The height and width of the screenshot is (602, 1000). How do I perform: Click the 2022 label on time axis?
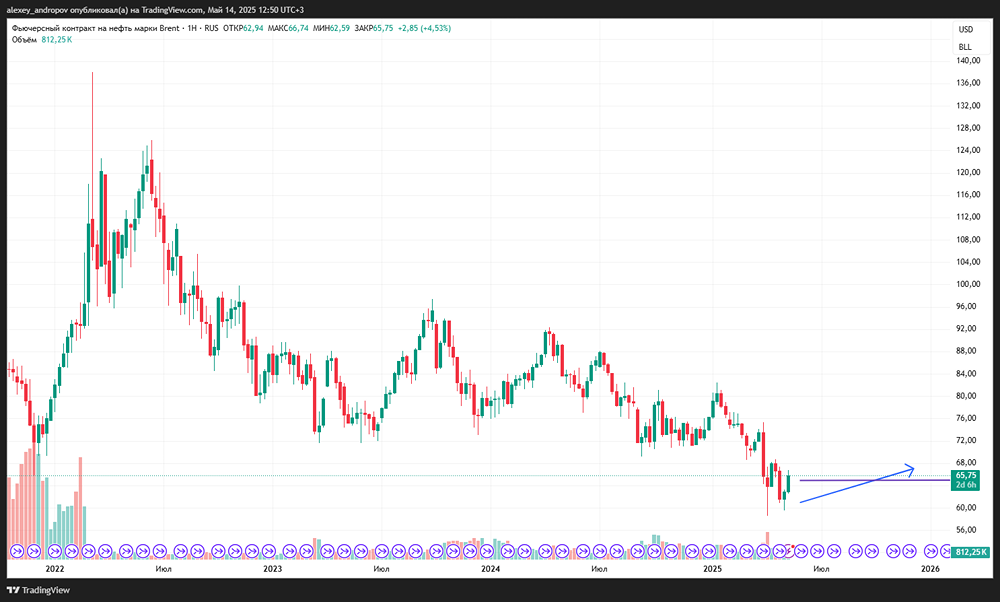55,569
